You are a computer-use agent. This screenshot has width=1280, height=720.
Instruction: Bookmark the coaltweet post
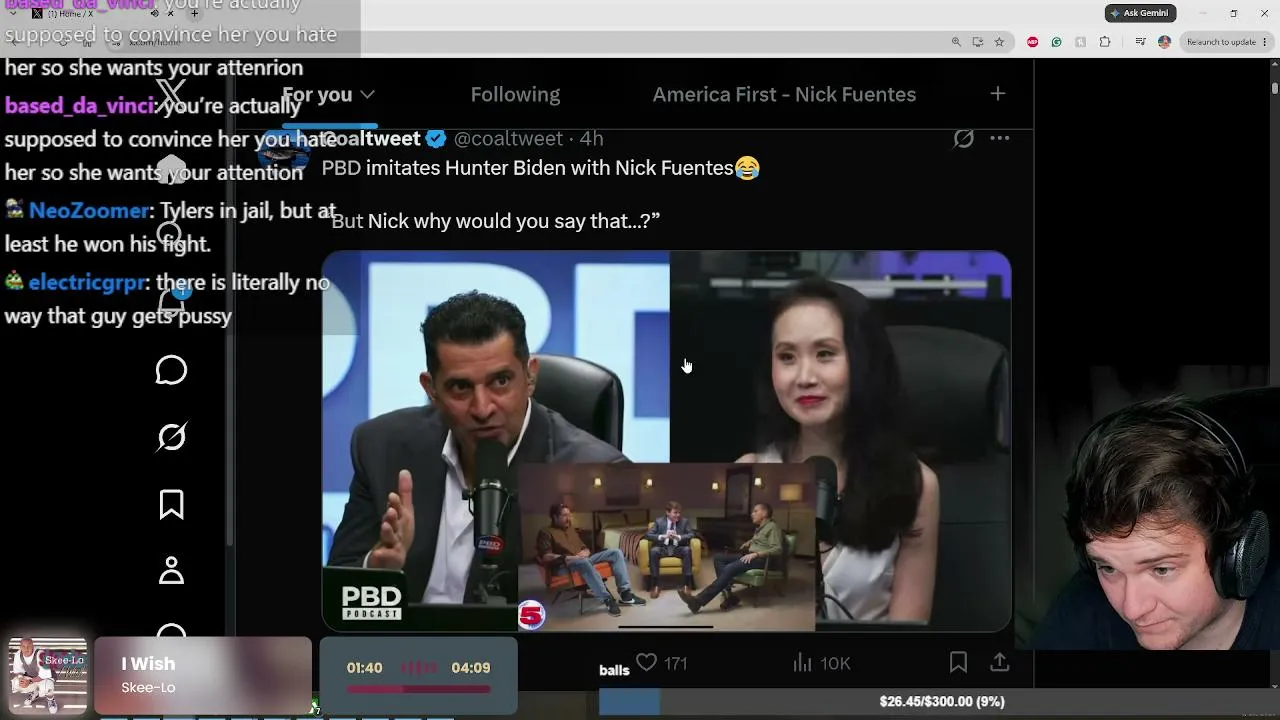click(x=958, y=662)
